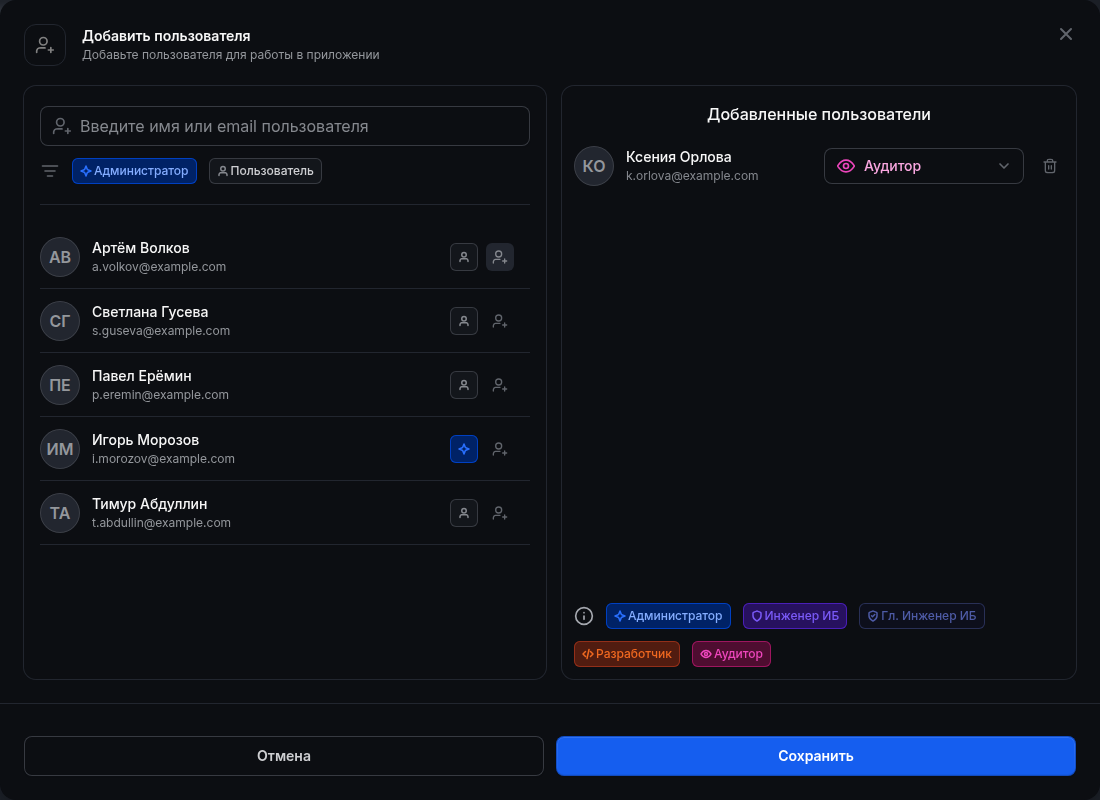Click the Администратор role badge in the legend
The image size is (1100, 800).
pos(668,616)
